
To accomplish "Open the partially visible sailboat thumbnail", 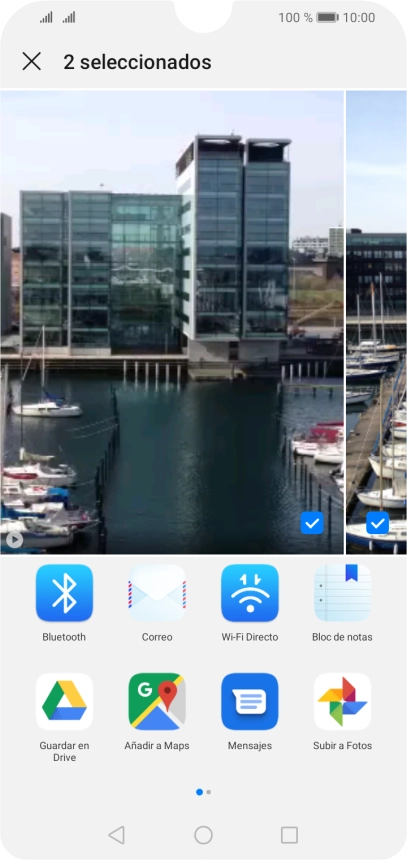I will tap(376, 322).
